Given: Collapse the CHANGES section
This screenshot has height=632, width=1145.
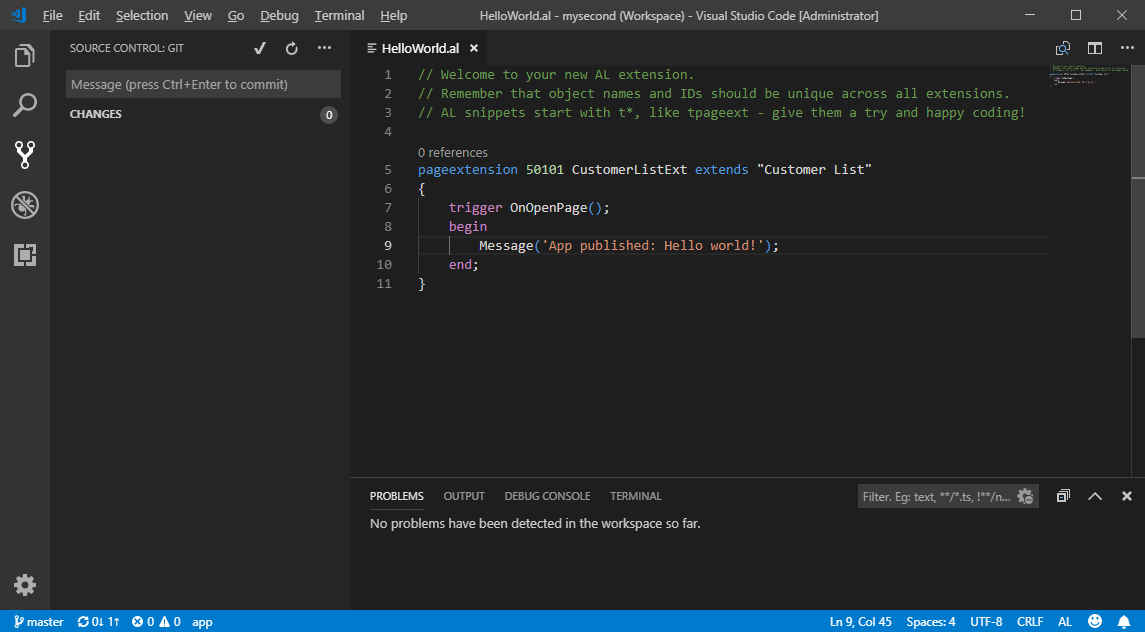Looking at the screenshot, I should tap(96, 115).
